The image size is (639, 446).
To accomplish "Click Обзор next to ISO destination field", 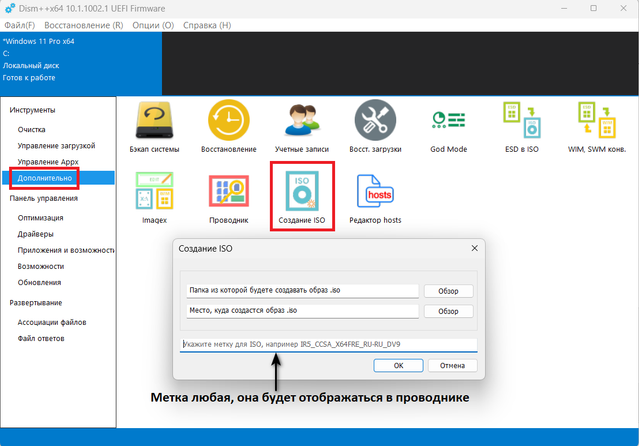I will click(x=448, y=311).
